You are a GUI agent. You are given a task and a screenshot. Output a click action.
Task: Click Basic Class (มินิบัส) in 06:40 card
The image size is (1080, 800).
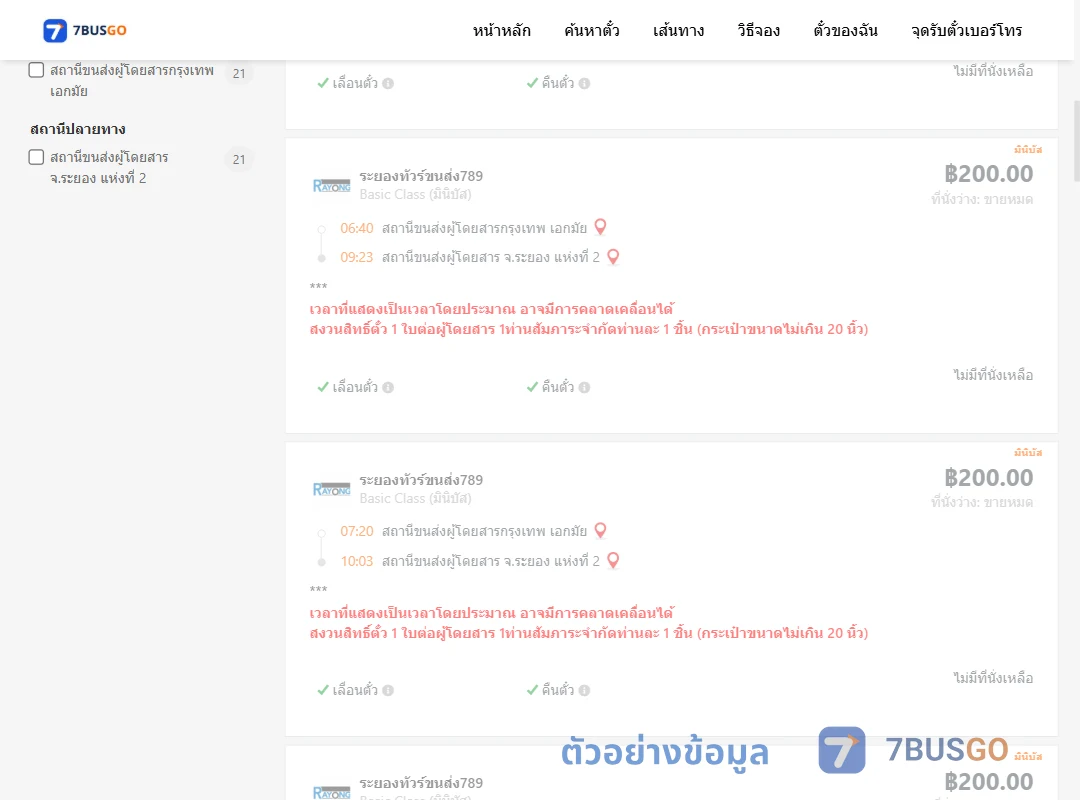415,195
